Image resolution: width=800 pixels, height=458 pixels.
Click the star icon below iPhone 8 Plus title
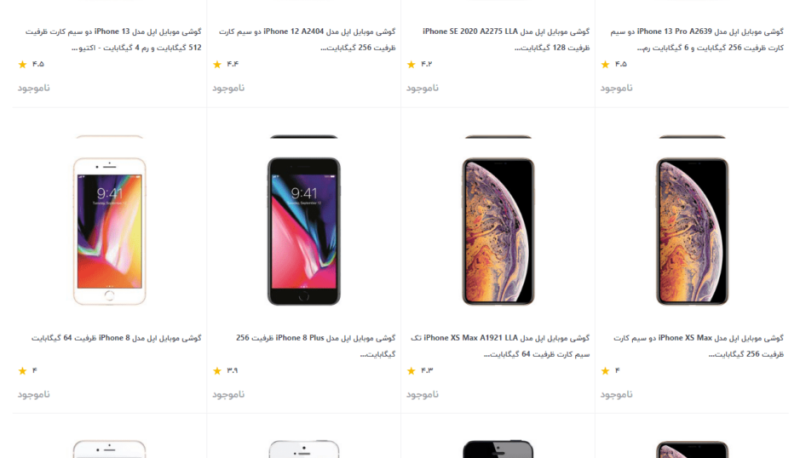217,371
